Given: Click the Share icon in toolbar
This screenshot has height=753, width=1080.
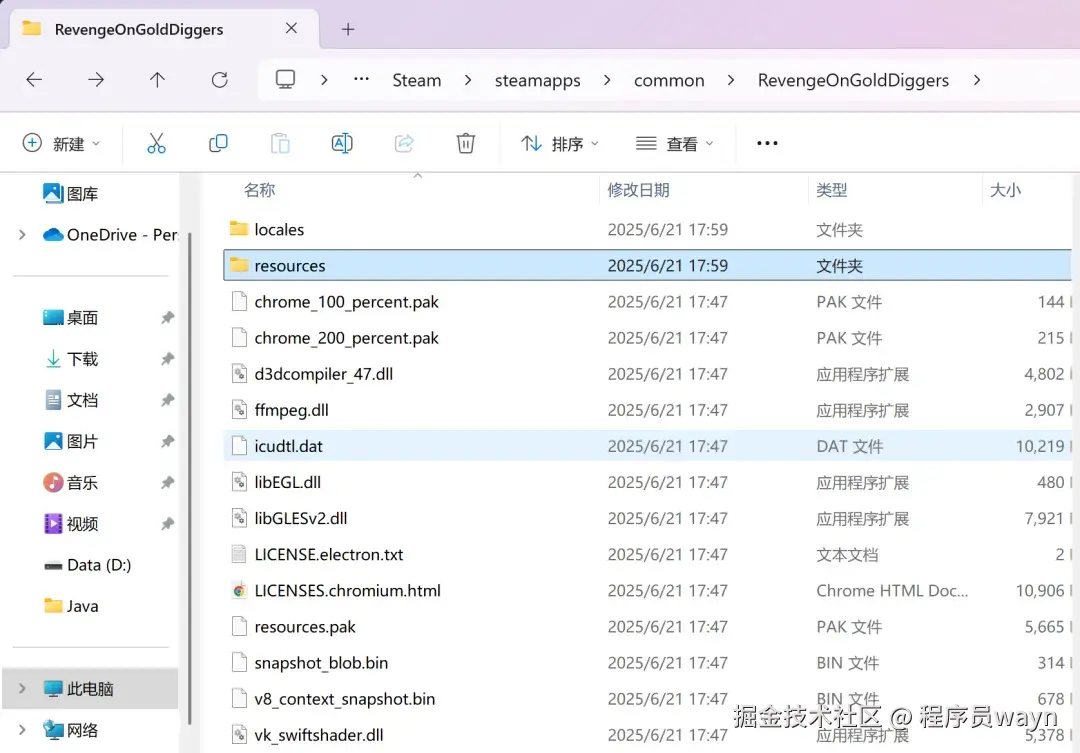Looking at the screenshot, I should click(404, 143).
